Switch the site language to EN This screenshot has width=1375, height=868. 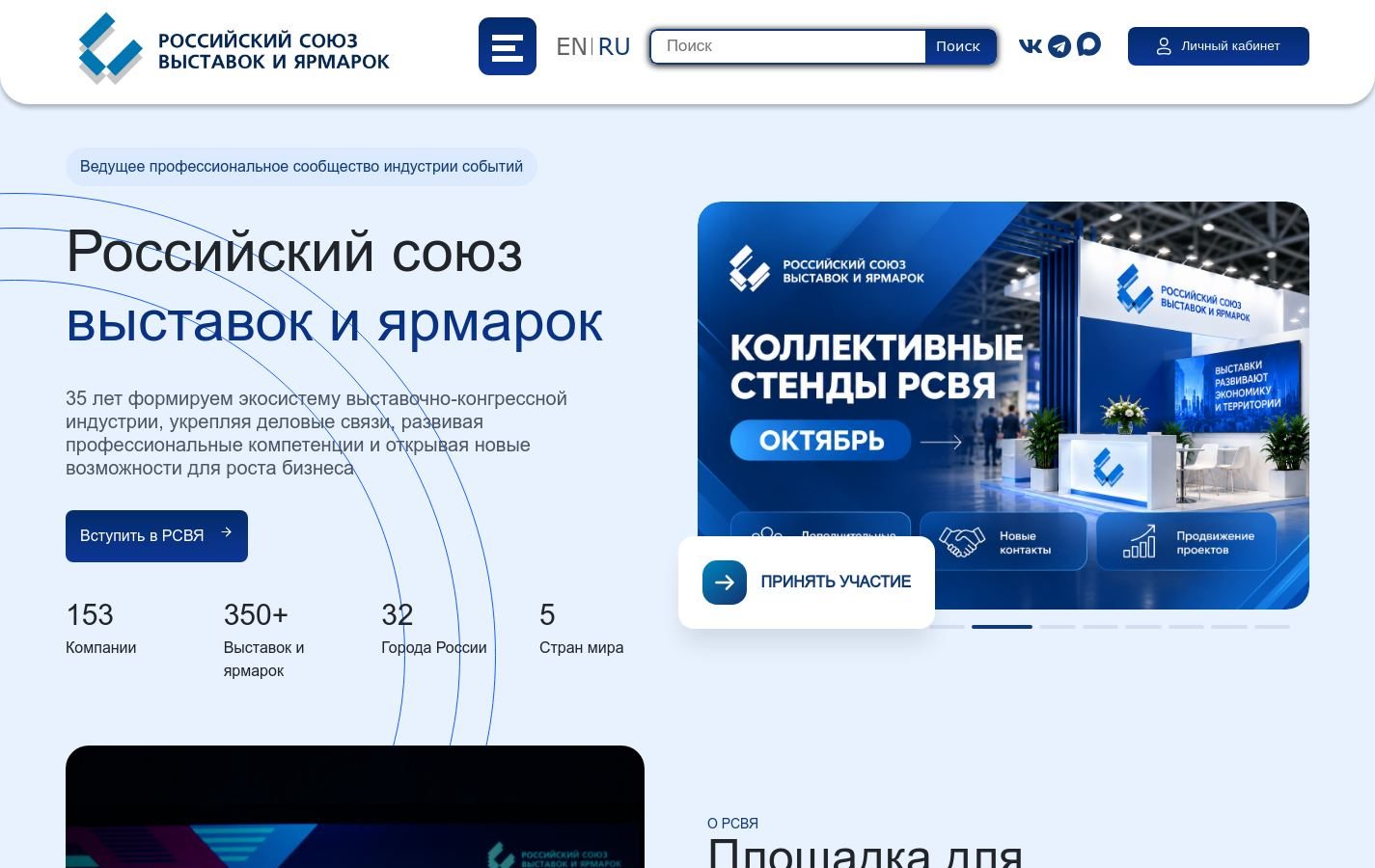pos(571,46)
